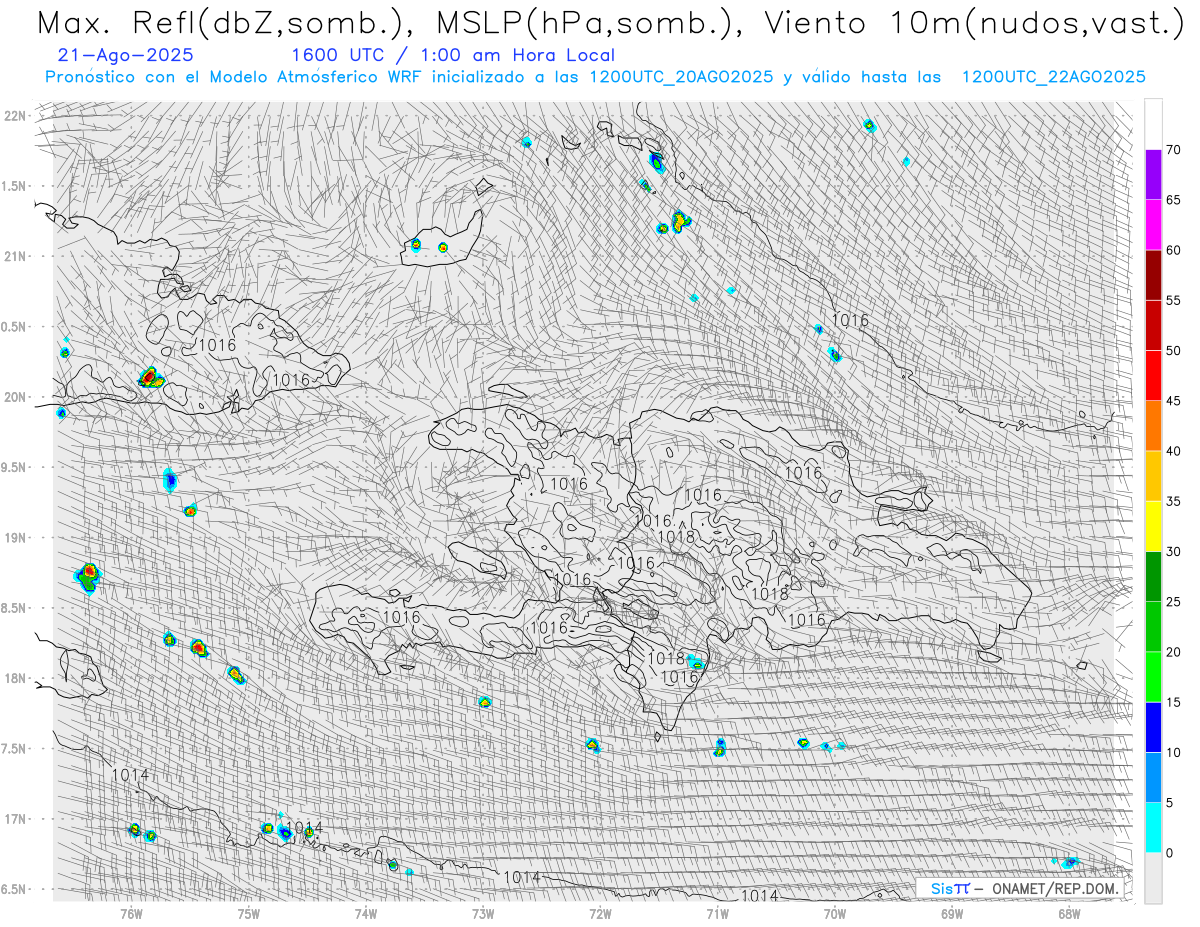Click color bar label "5"
Screen dimensions: 1200x927
(x=1169, y=802)
